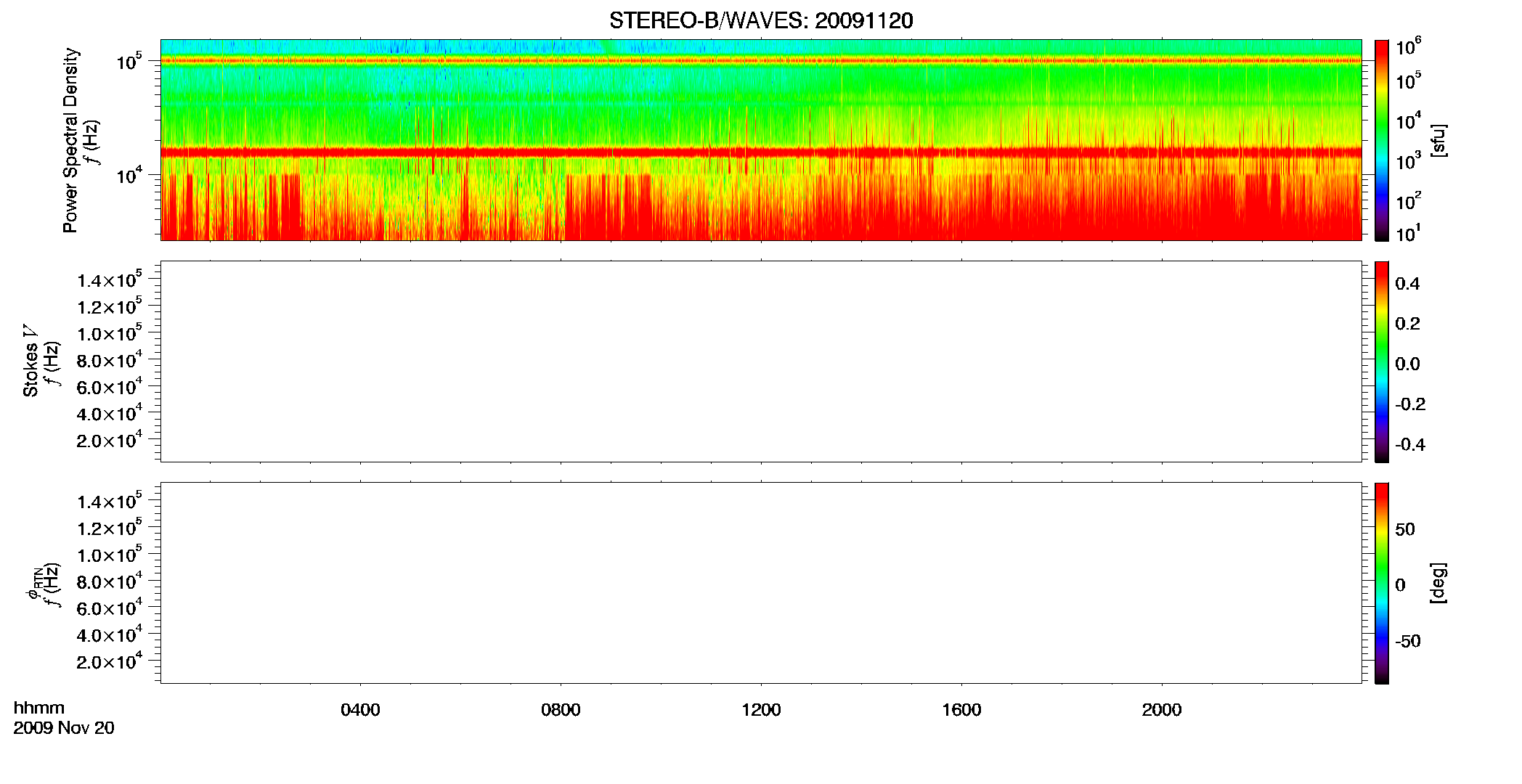Click the thin red line at 10^5 Hz
The image size is (1522, 784).
(761, 61)
